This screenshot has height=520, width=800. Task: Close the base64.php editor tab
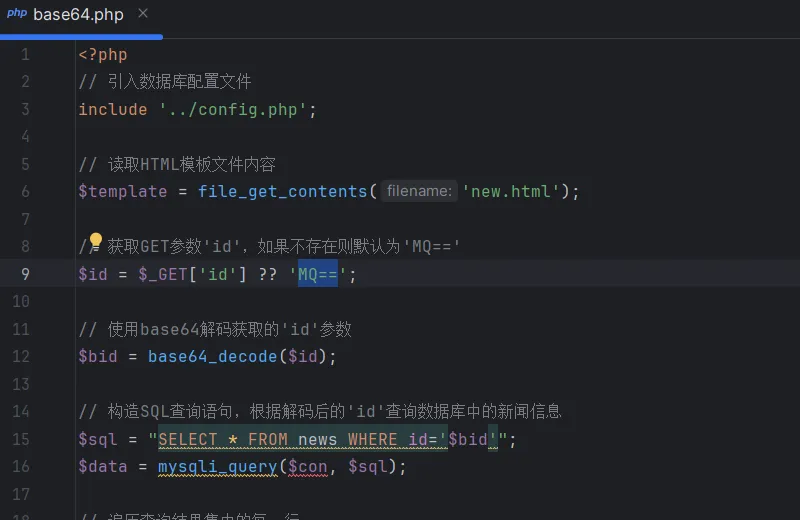click(x=143, y=14)
